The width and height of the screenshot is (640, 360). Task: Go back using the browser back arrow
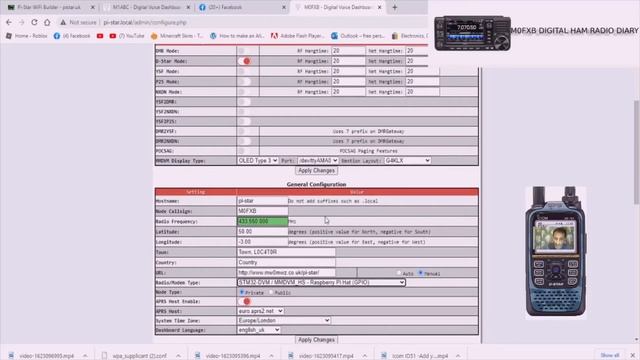(x=9, y=22)
